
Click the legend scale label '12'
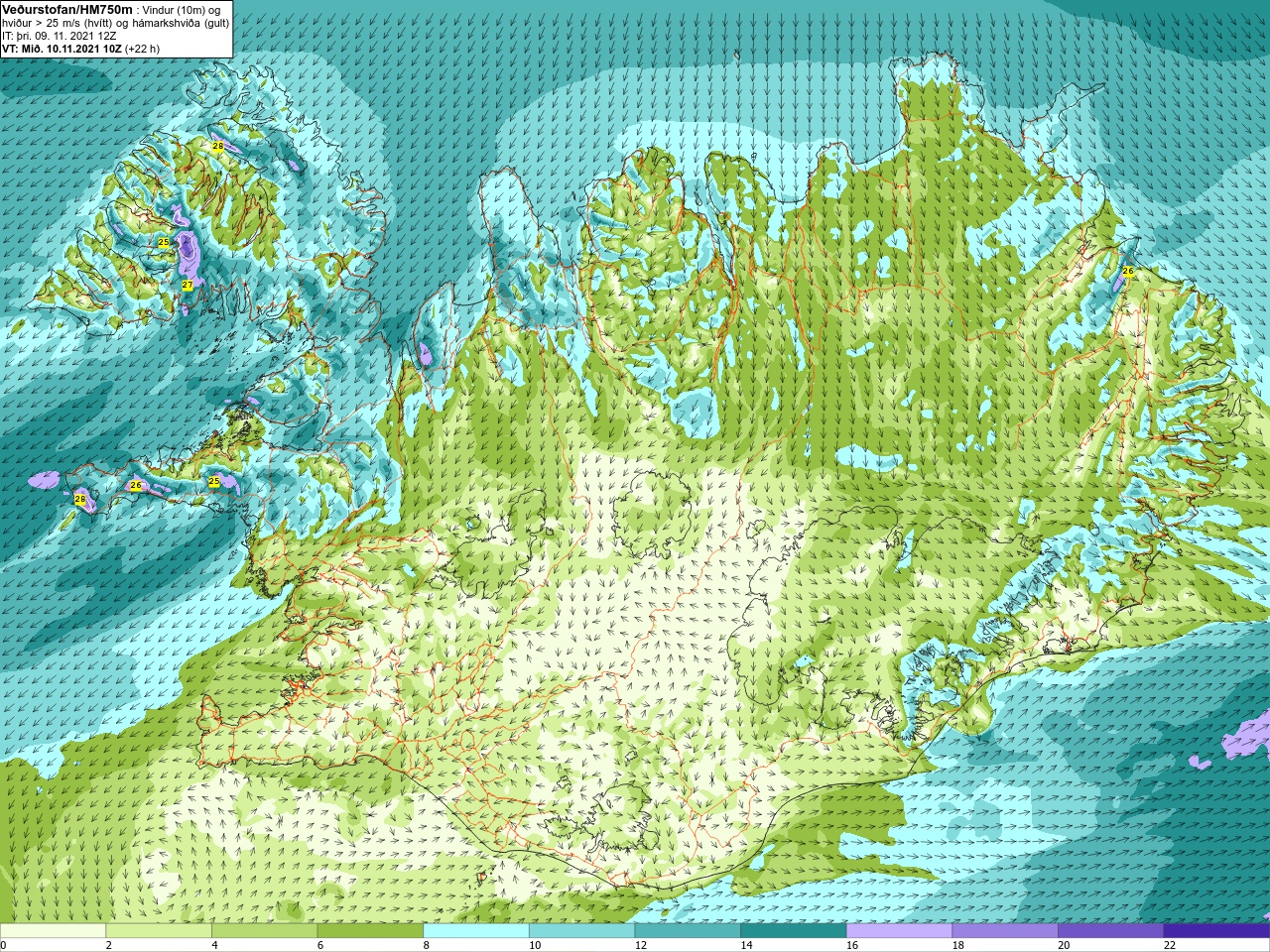coord(641,945)
